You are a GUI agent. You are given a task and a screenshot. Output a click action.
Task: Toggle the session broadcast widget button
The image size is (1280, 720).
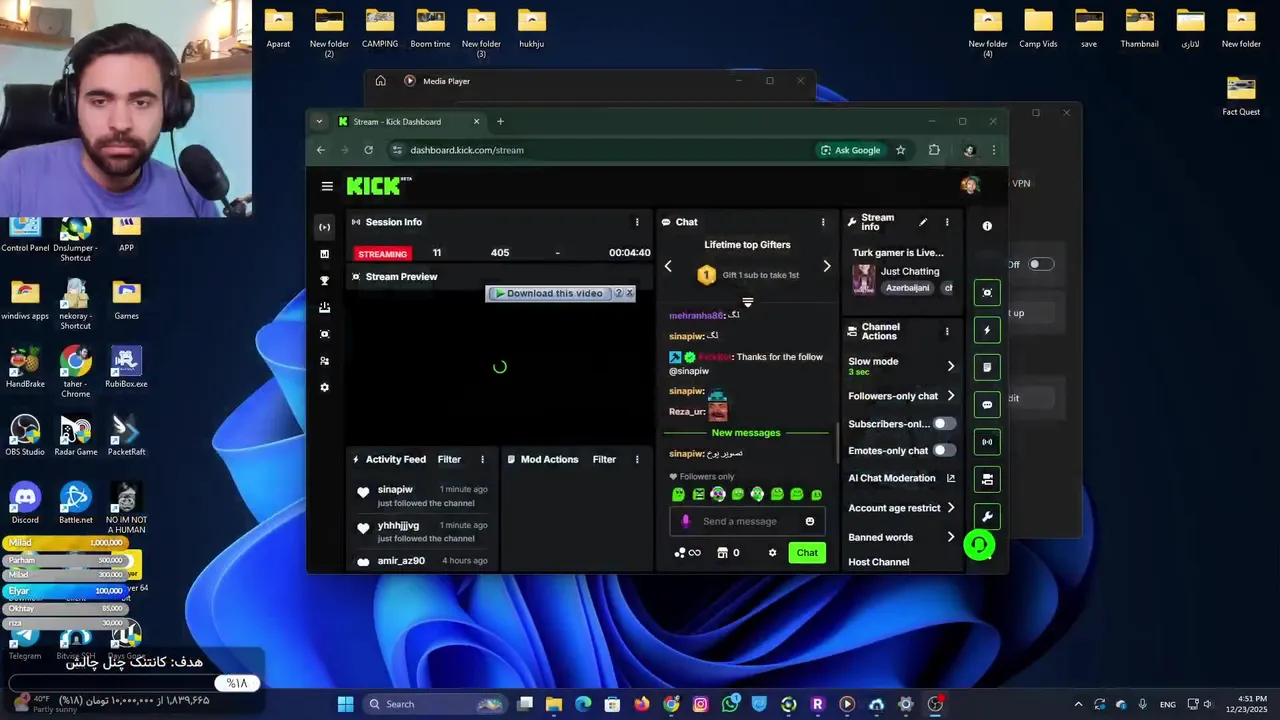coord(987,442)
